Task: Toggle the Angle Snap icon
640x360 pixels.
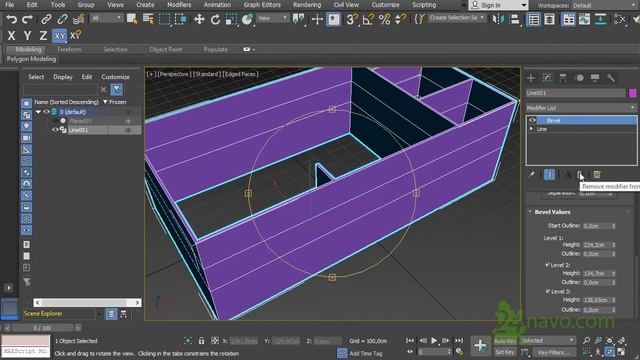Action: tap(368, 19)
